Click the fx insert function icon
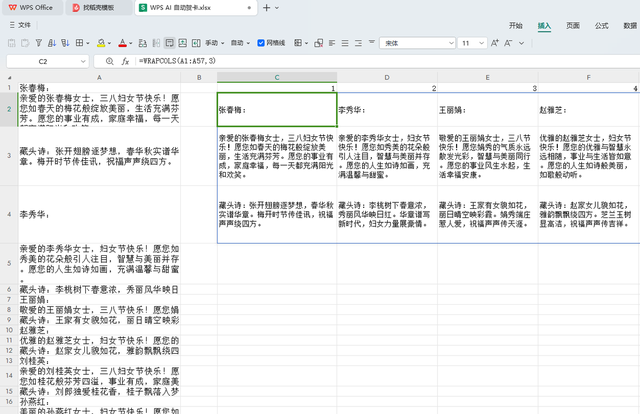The image size is (640, 414). point(125,61)
